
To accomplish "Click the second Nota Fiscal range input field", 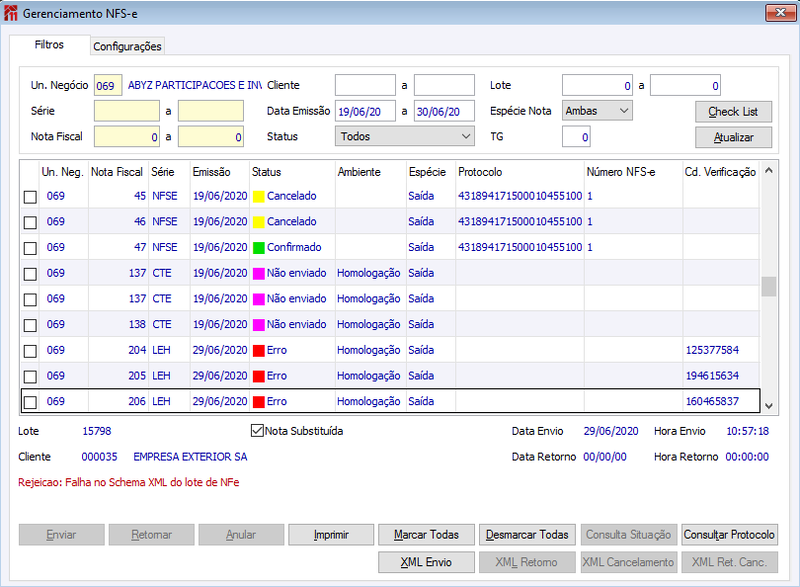I will click(x=211, y=137).
